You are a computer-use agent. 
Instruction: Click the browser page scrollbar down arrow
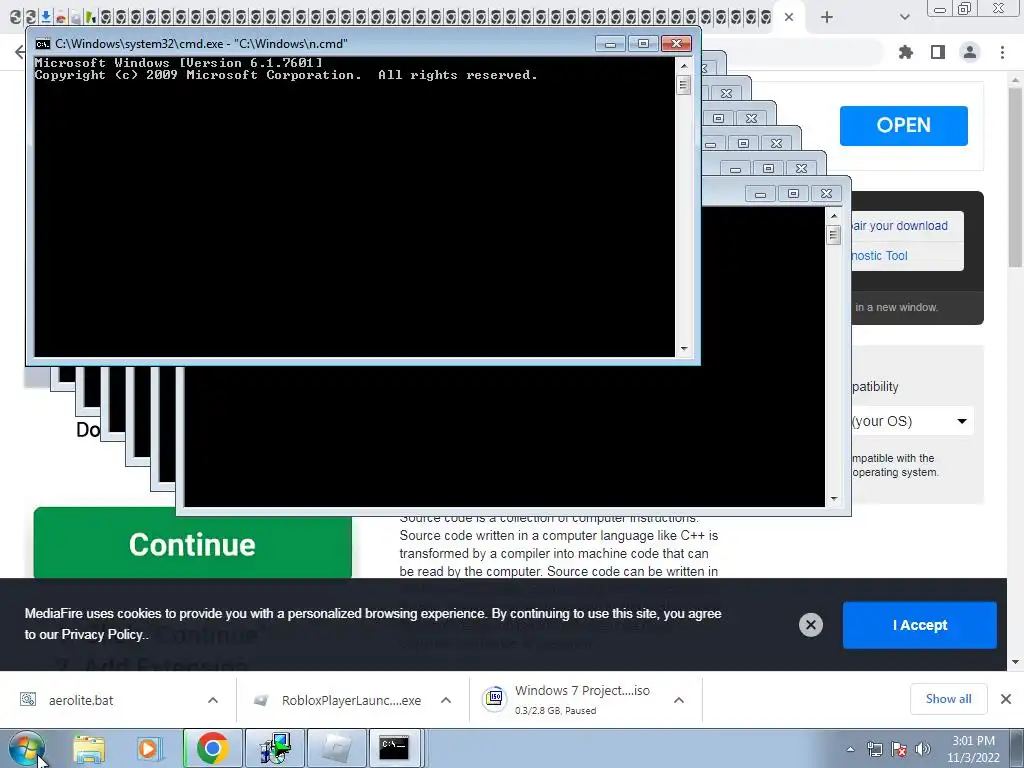pos(1015,662)
